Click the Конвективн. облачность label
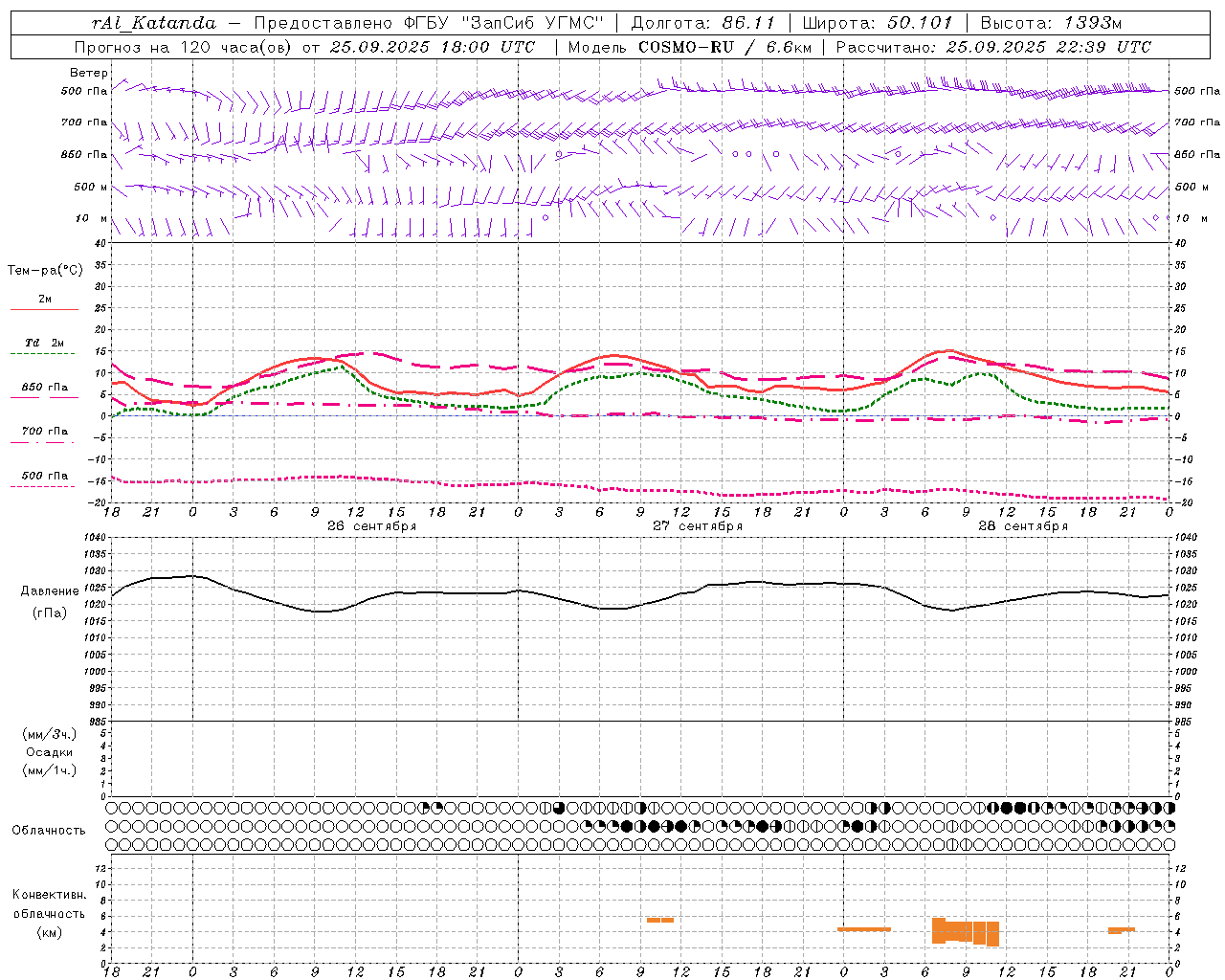 [x=50, y=903]
